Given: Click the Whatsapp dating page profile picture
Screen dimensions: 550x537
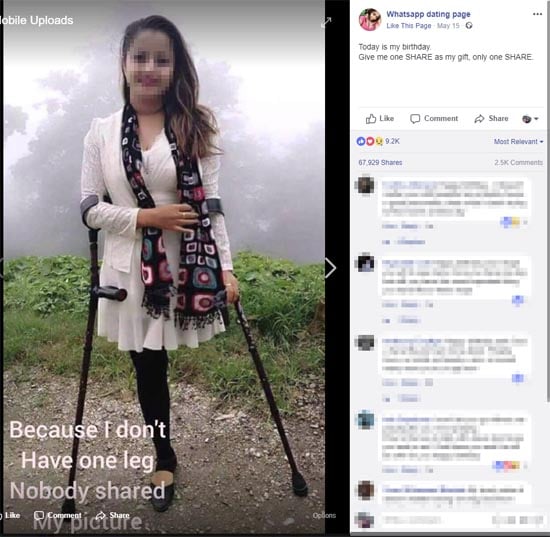Looking at the screenshot, I should click(x=370, y=20).
